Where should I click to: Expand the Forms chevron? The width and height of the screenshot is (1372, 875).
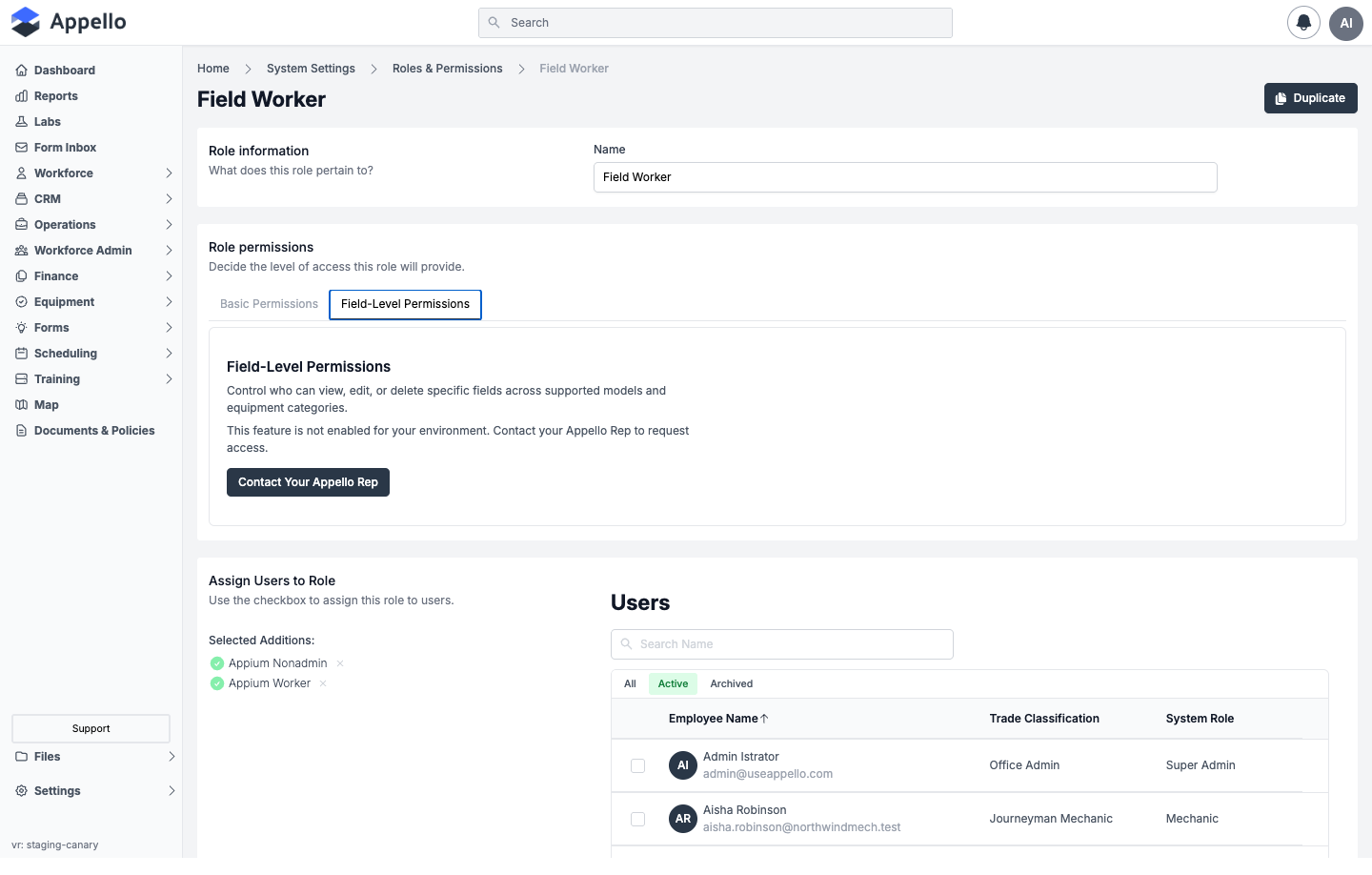tap(169, 328)
